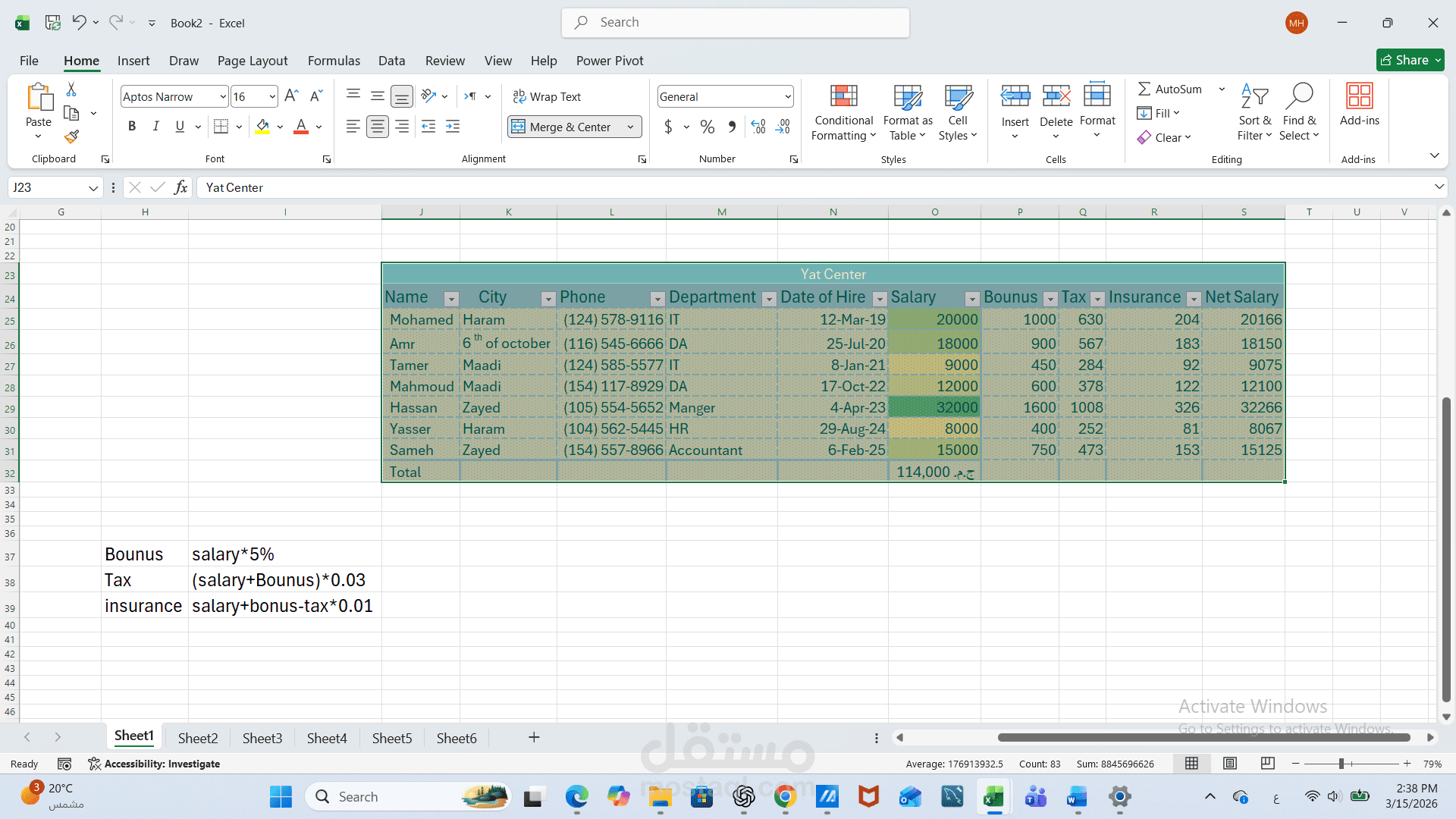Click Increase Decimal in the Number group
The image size is (1456, 819).
coord(758,127)
